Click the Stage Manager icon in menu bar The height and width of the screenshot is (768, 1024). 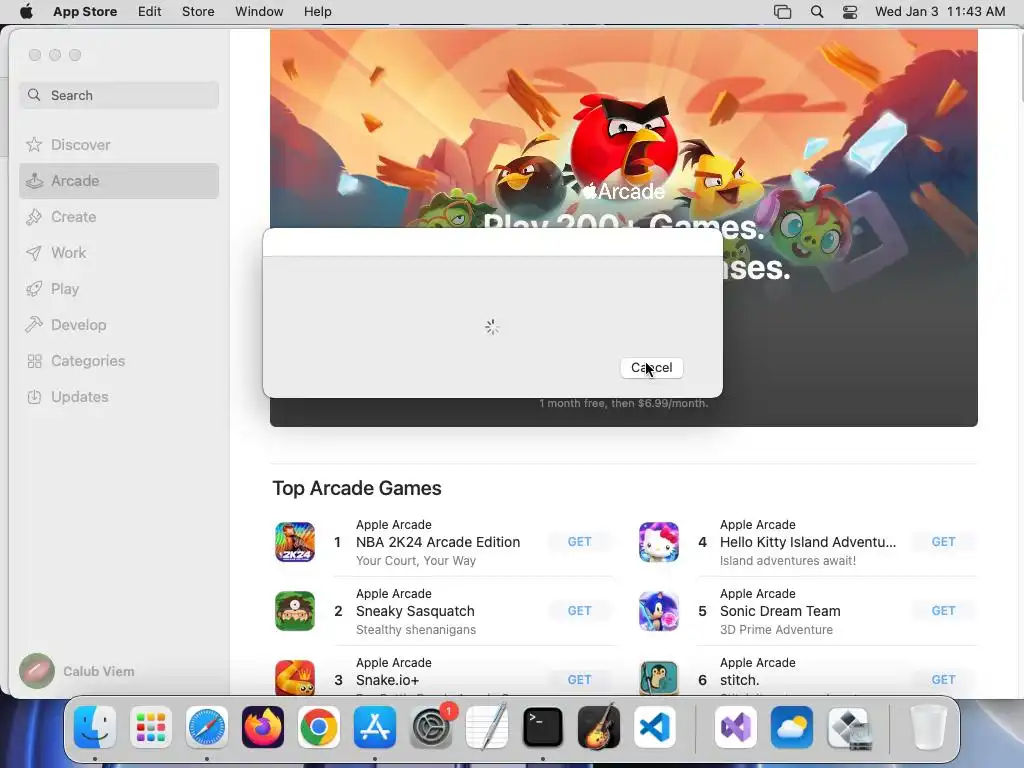tap(782, 12)
